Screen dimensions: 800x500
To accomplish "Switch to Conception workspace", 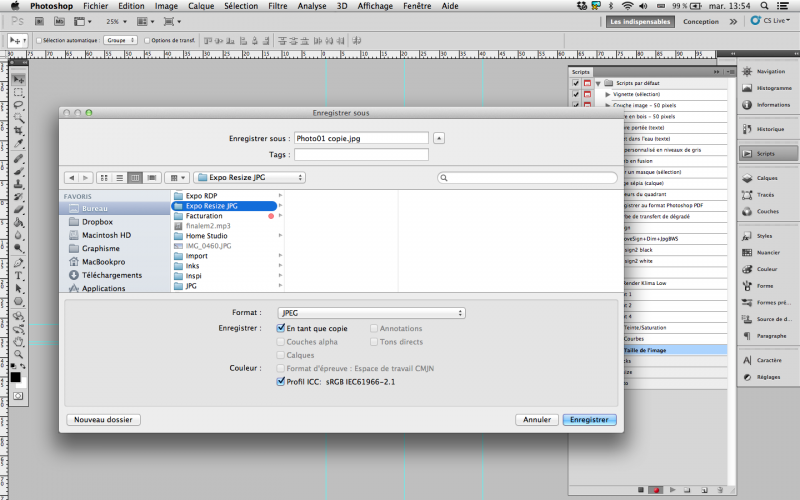I will (701, 21).
